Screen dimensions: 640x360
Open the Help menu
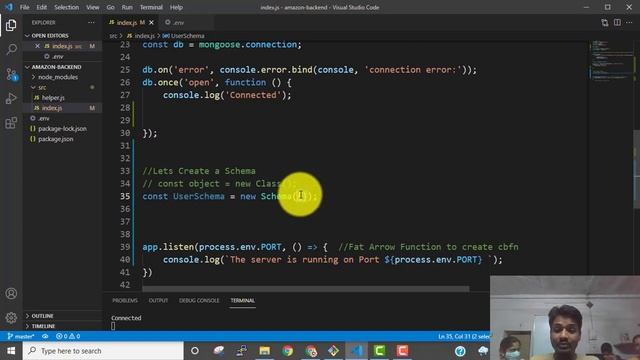click(x=176, y=7)
